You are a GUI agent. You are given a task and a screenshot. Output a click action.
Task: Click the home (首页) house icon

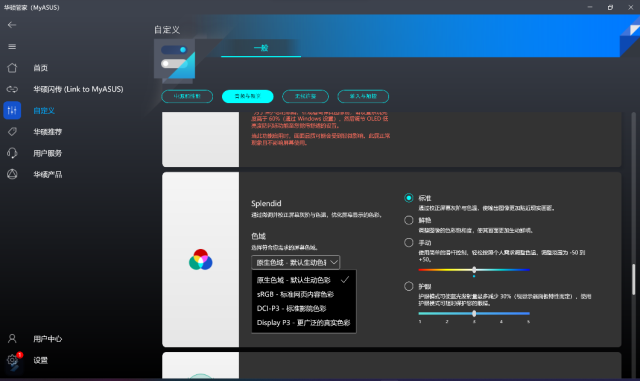tap(12, 68)
